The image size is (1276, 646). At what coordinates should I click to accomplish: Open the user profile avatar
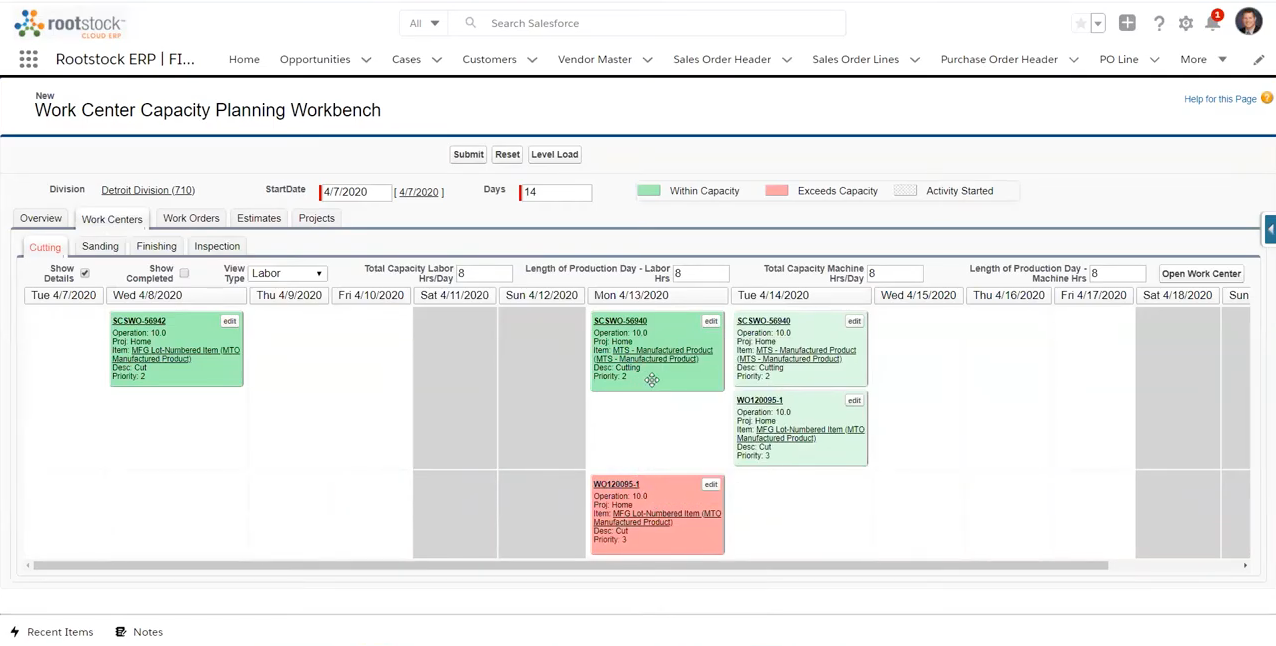[1249, 22]
